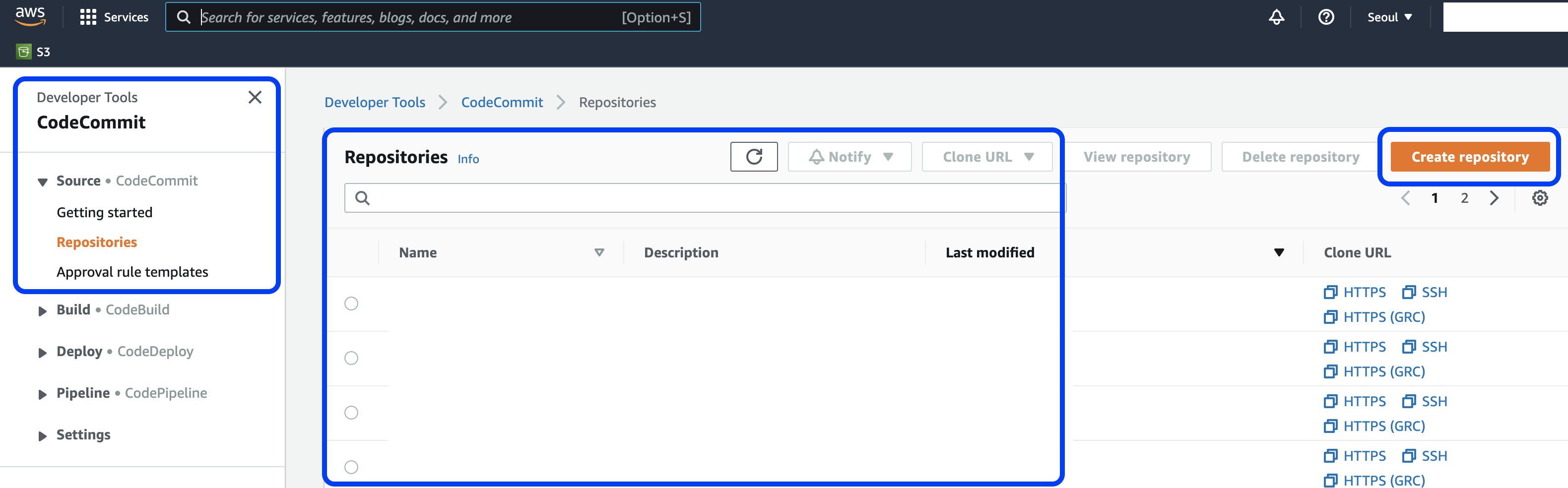The image size is (1568, 488).
Task: Copy SSH clone URL of first repository
Action: [1424, 292]
